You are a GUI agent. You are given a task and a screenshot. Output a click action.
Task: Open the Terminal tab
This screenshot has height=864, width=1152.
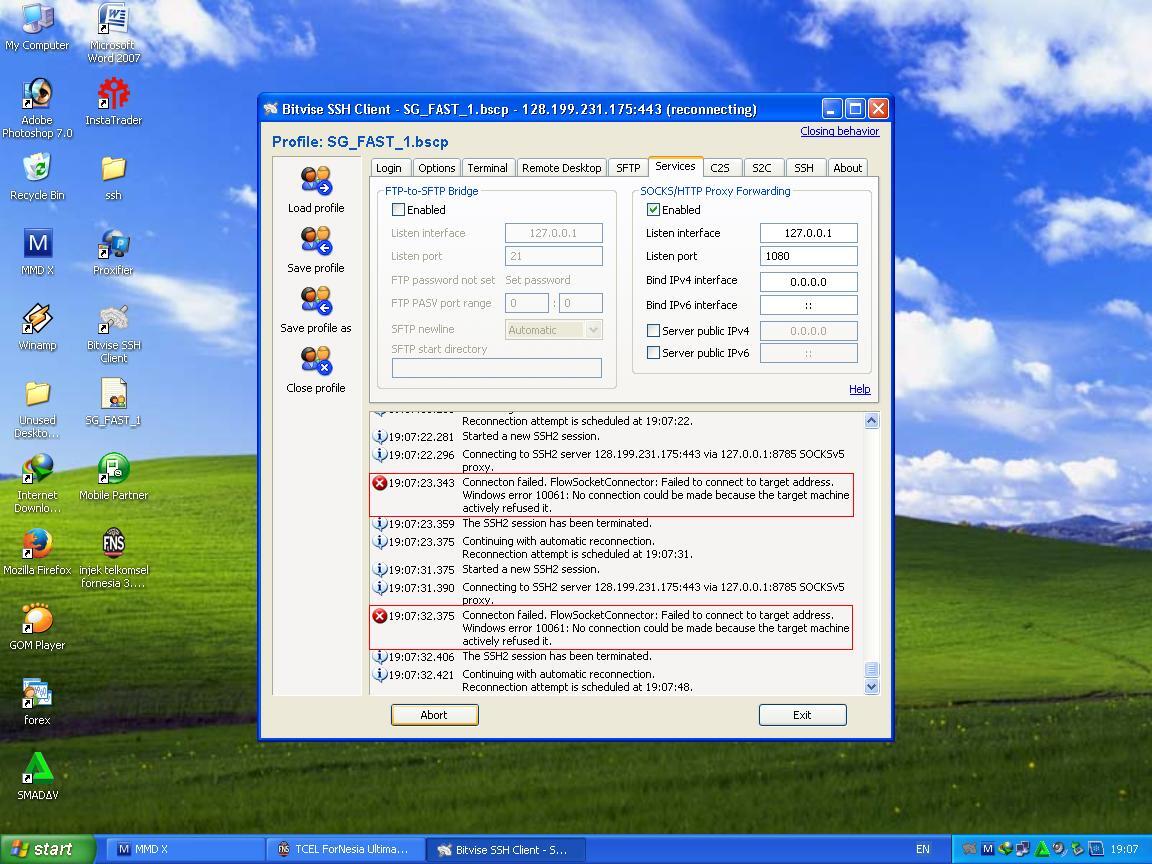(x=487, y=168)
